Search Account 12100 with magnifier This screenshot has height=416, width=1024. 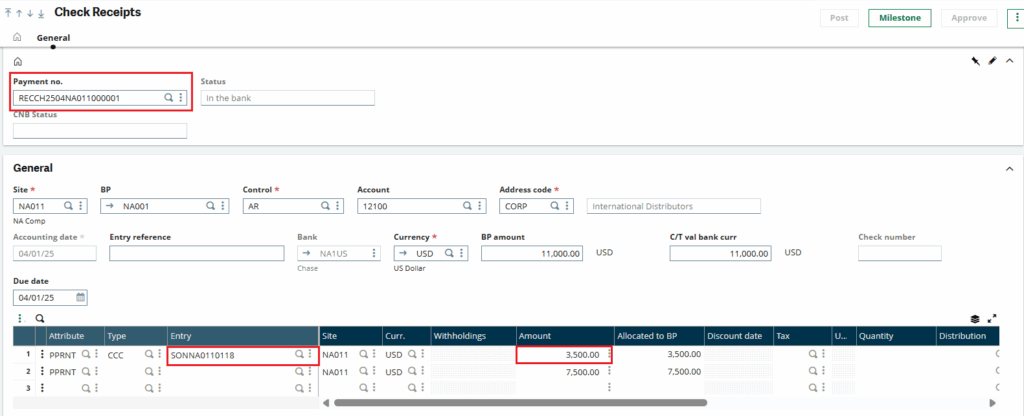point(468,206)
